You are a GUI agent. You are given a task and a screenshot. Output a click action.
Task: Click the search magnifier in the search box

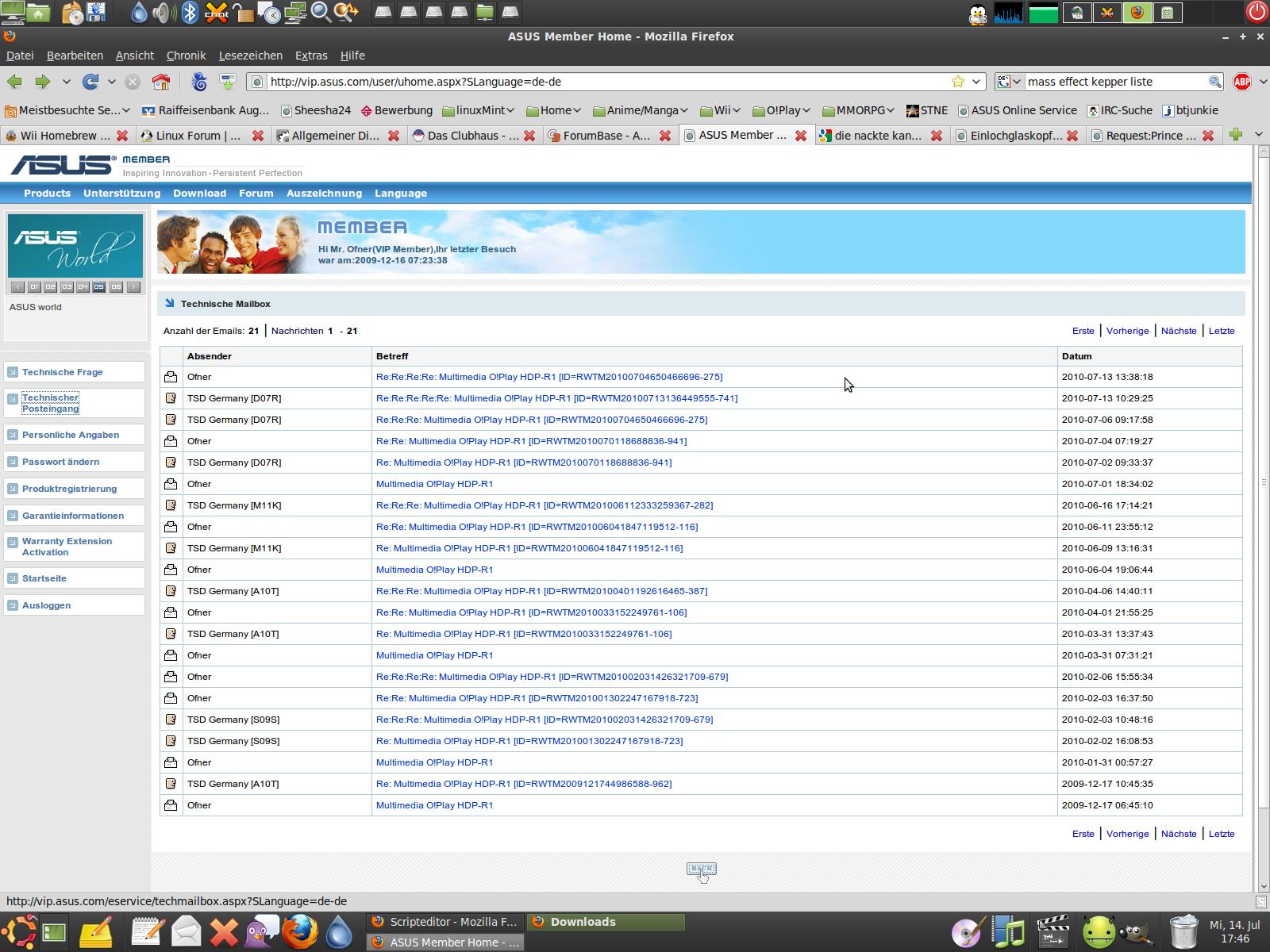tap(1214, 82)
